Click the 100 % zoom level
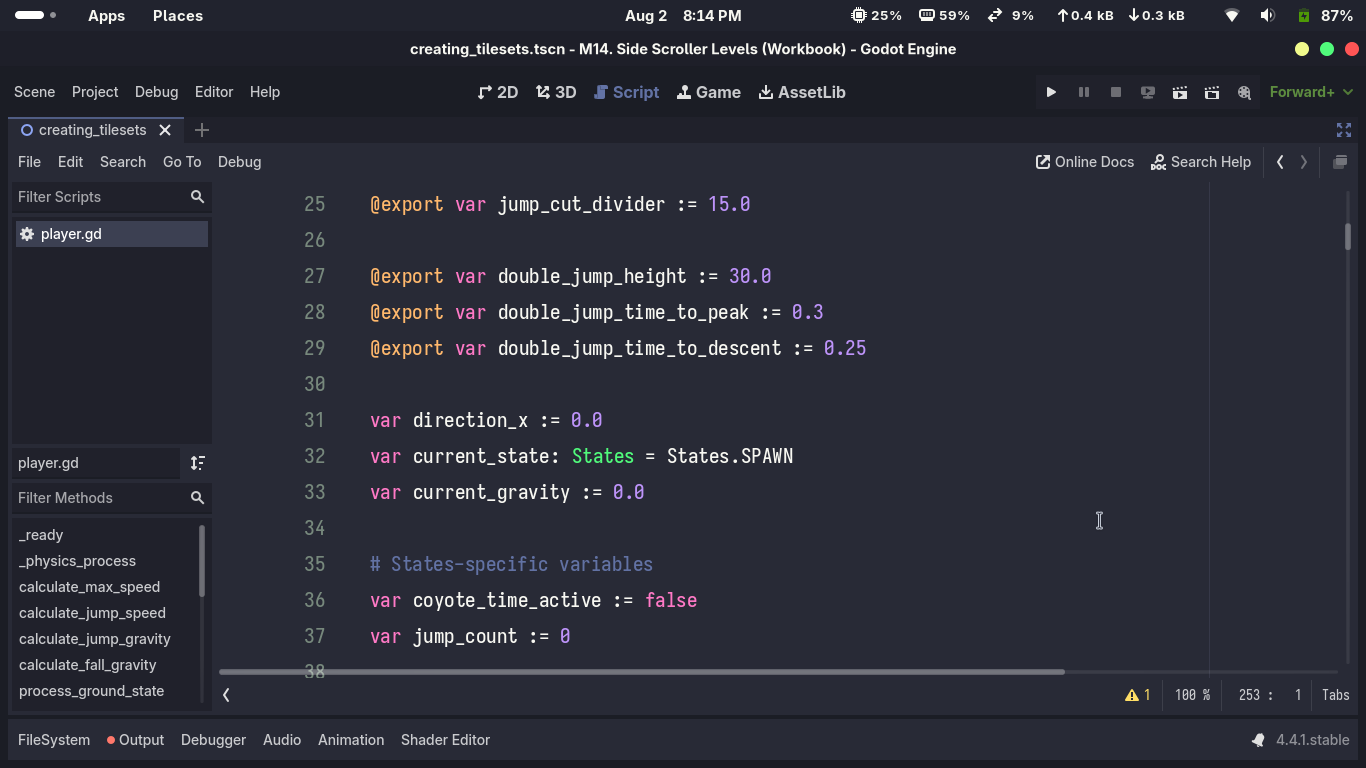This screenshot has height=768, width=1366. click(1192, 695)
